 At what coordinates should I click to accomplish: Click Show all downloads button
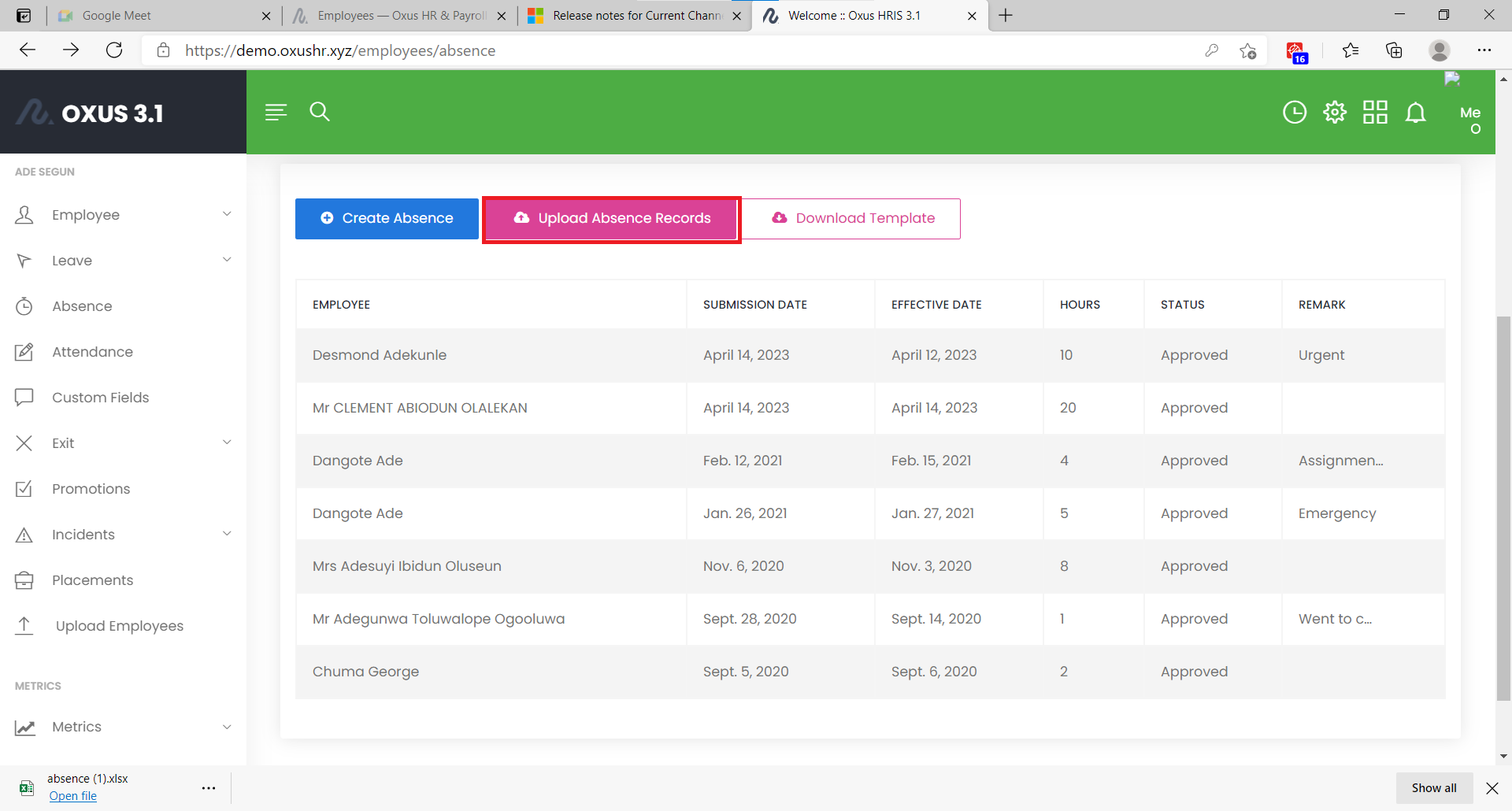click(x=1434, y=788)
